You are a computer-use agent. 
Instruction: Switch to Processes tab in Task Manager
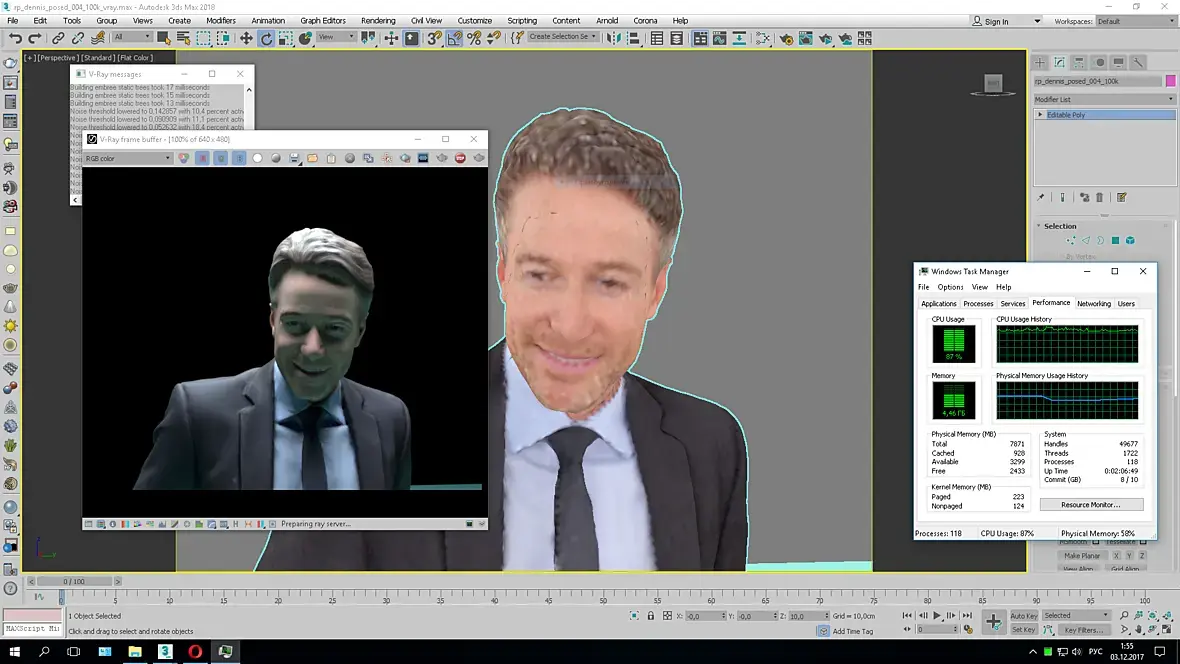click(x=978, y=303)
